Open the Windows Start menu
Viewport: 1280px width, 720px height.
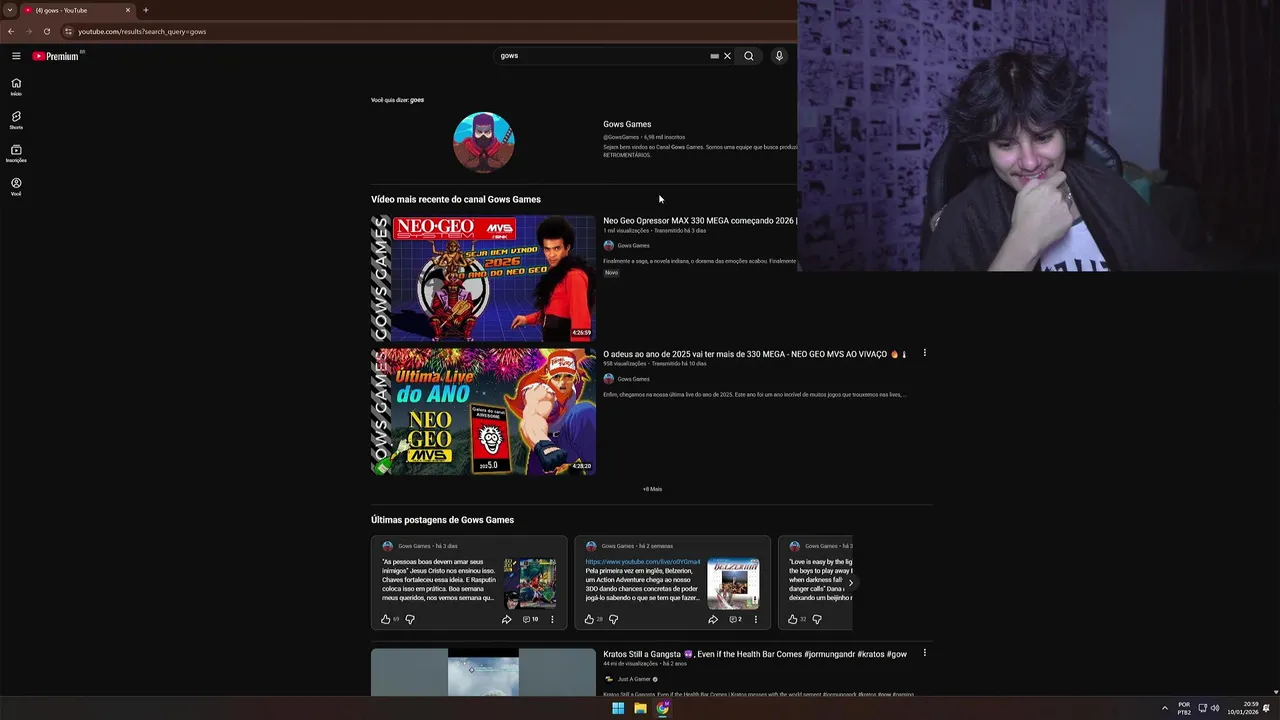coord(618,708)
